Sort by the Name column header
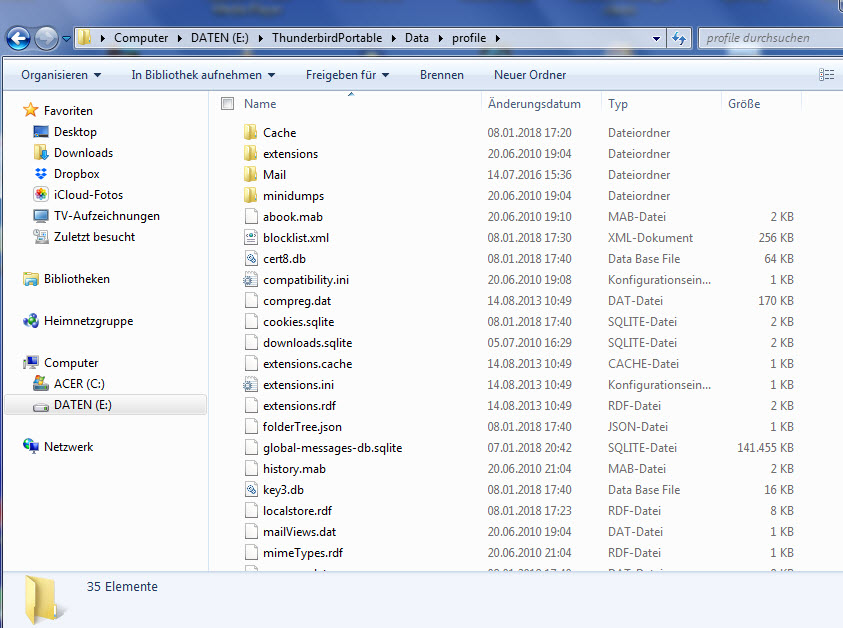This screenshot has width=843, height=628. point(260,104)
